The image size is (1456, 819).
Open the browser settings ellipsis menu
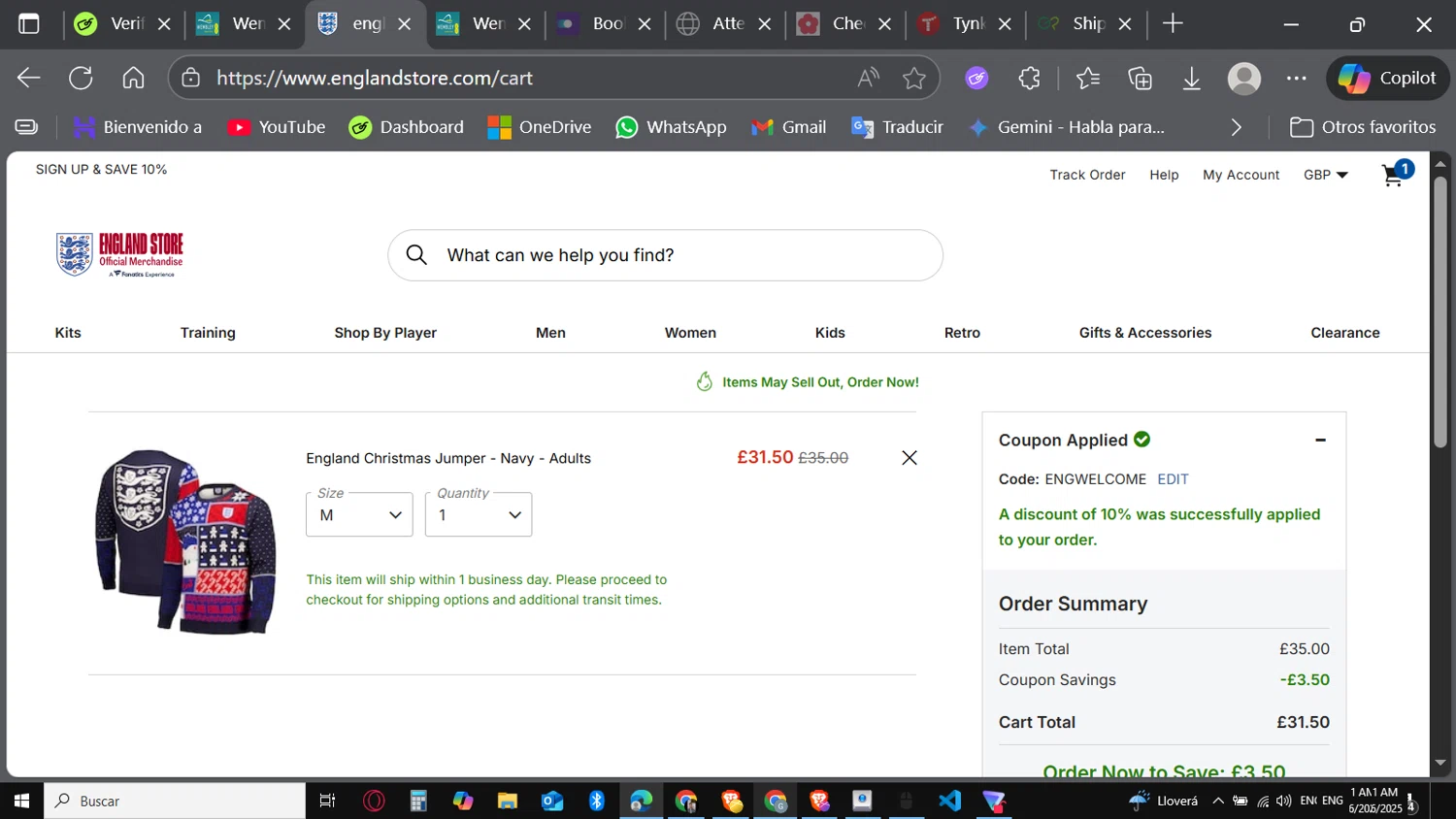click(1296, 78)
